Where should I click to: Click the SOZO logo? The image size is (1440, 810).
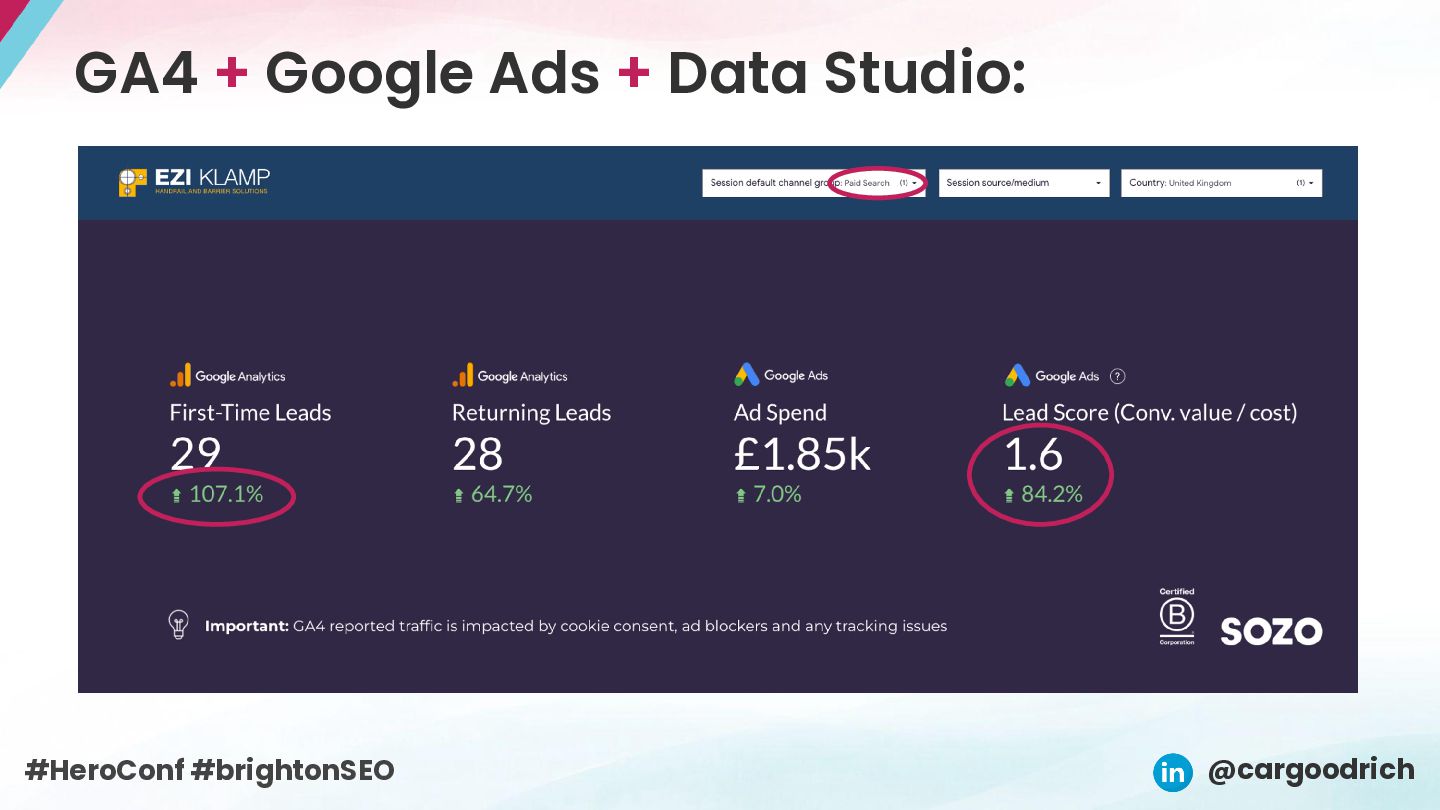pos(1271,631)
